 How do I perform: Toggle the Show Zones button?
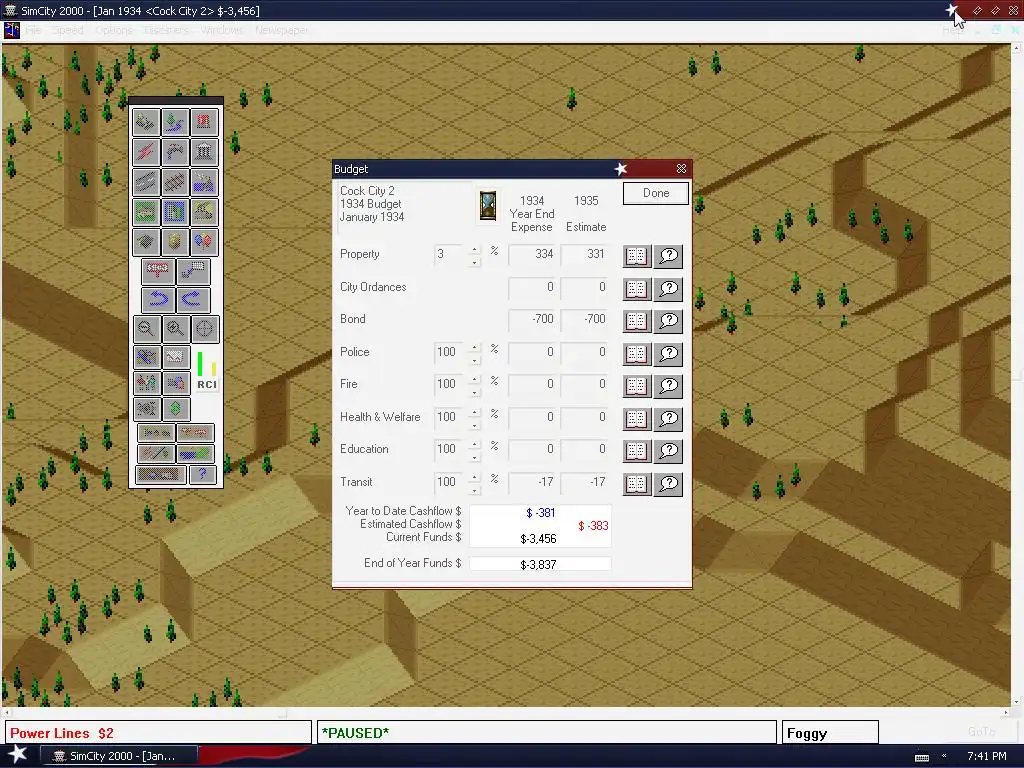click(x=195, y=453)
